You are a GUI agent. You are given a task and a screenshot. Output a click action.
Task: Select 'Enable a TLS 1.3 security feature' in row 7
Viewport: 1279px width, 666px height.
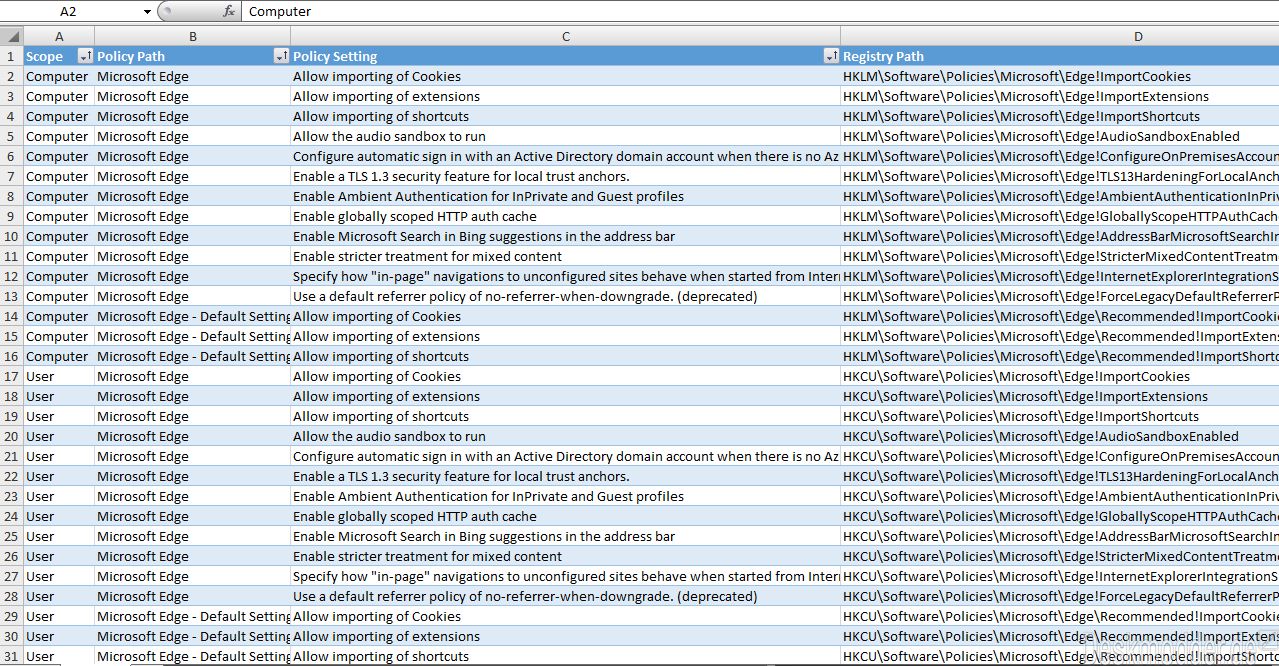566,176
